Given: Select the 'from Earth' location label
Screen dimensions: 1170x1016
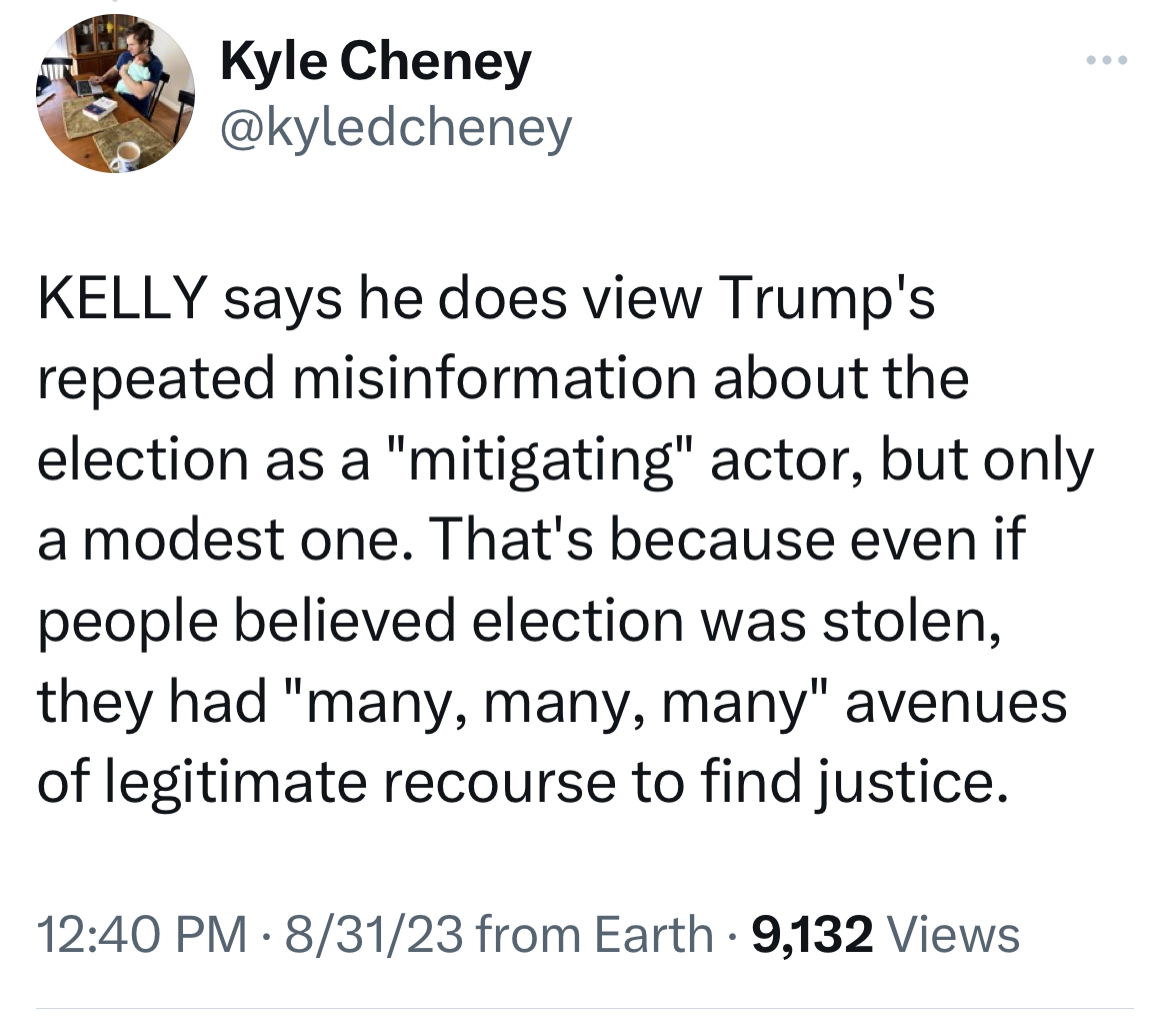Looking at the screenshot, I should pos(594,934).
